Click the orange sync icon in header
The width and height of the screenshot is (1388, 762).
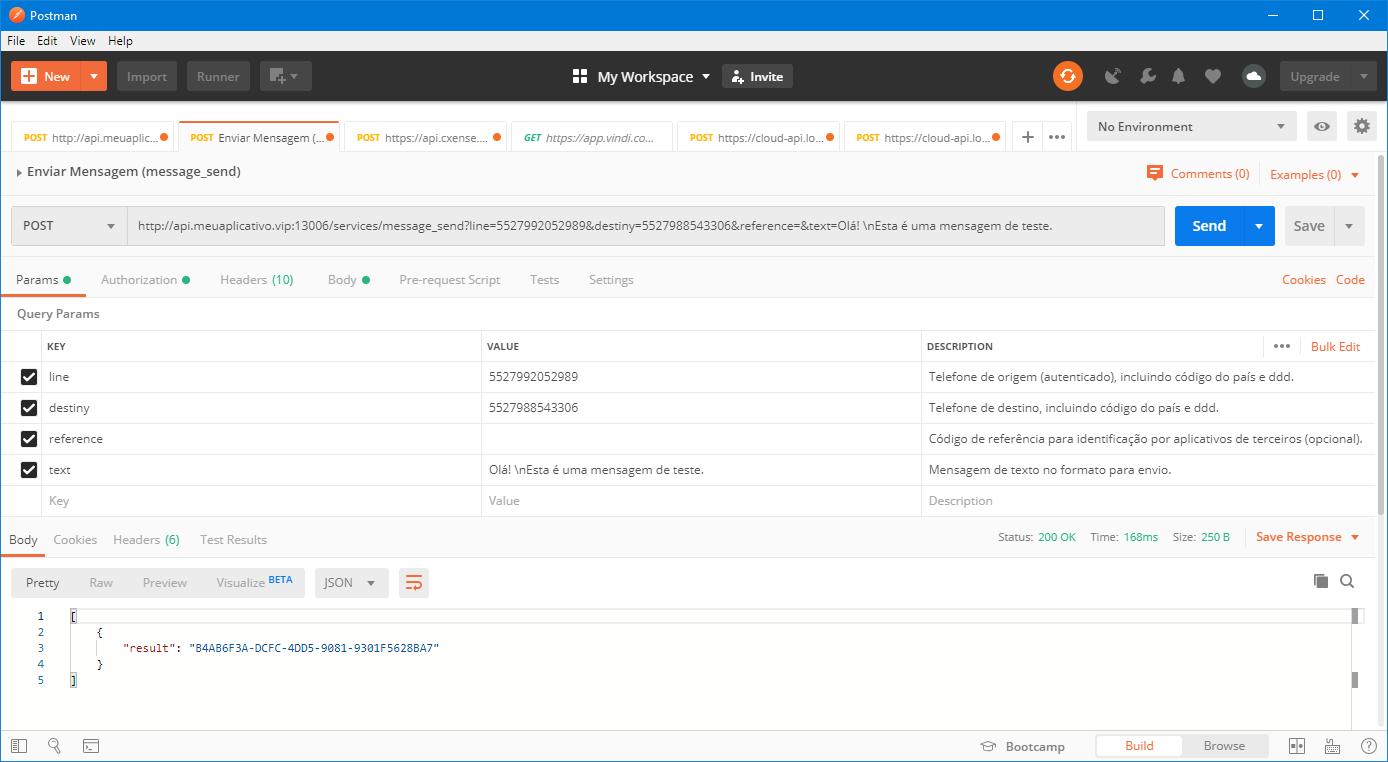1067,76
